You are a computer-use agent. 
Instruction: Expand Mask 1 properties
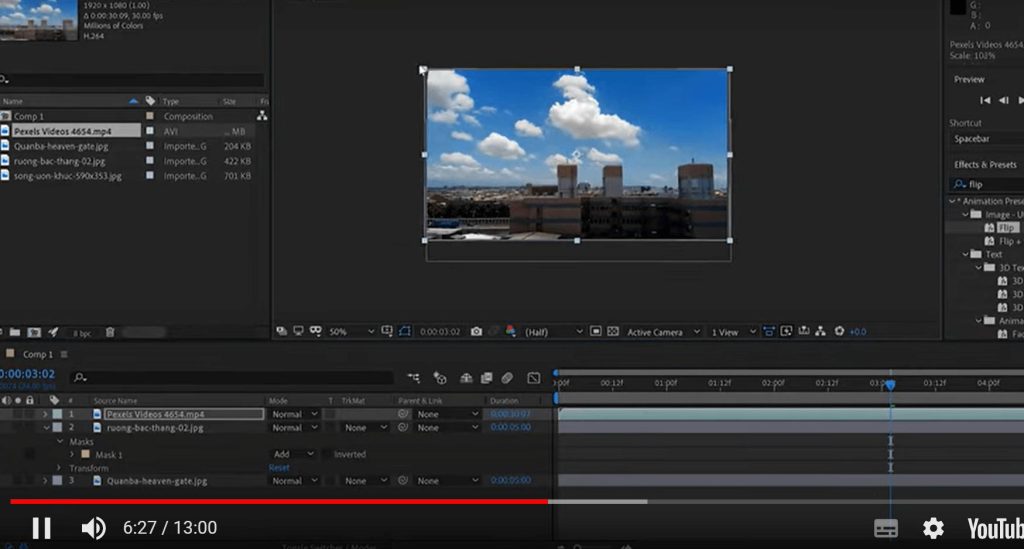pyautogui.click(x=72, y=454)
